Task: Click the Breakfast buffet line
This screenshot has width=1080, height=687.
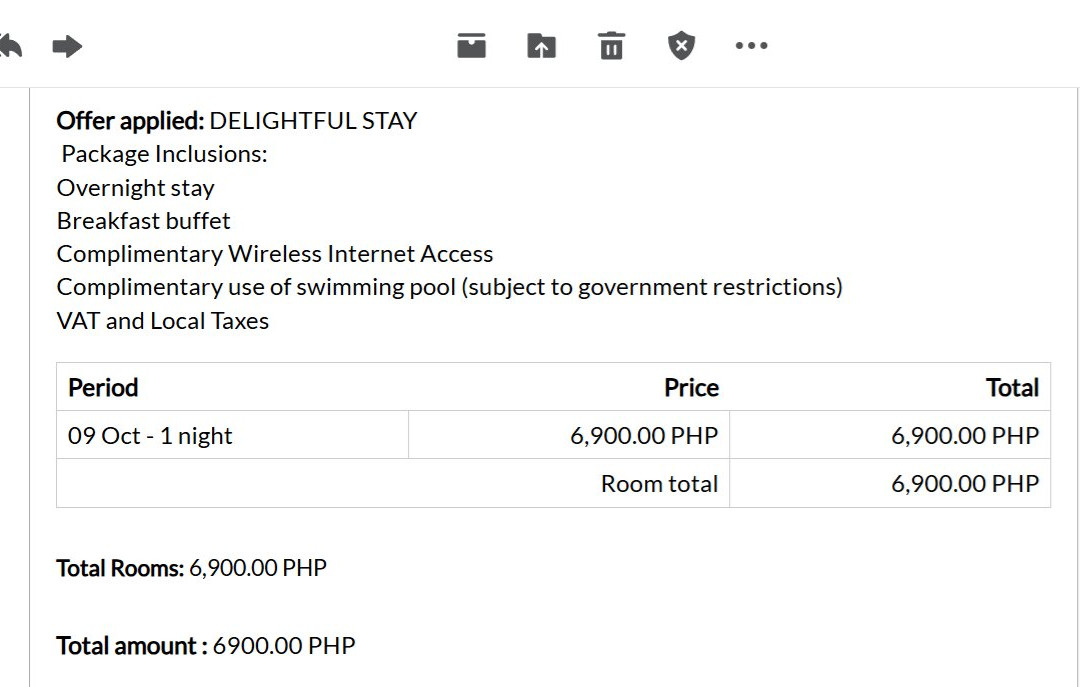Action: tap(143, 221)
